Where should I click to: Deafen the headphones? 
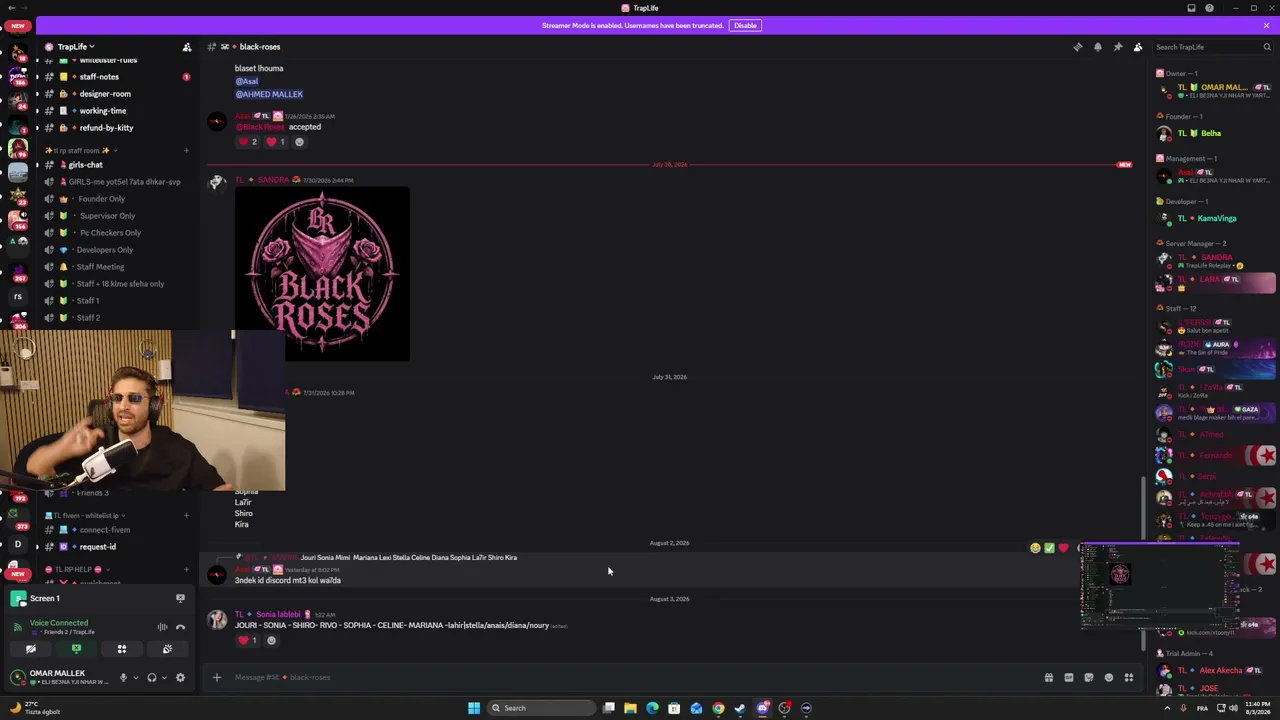click(x=152, y=677)
